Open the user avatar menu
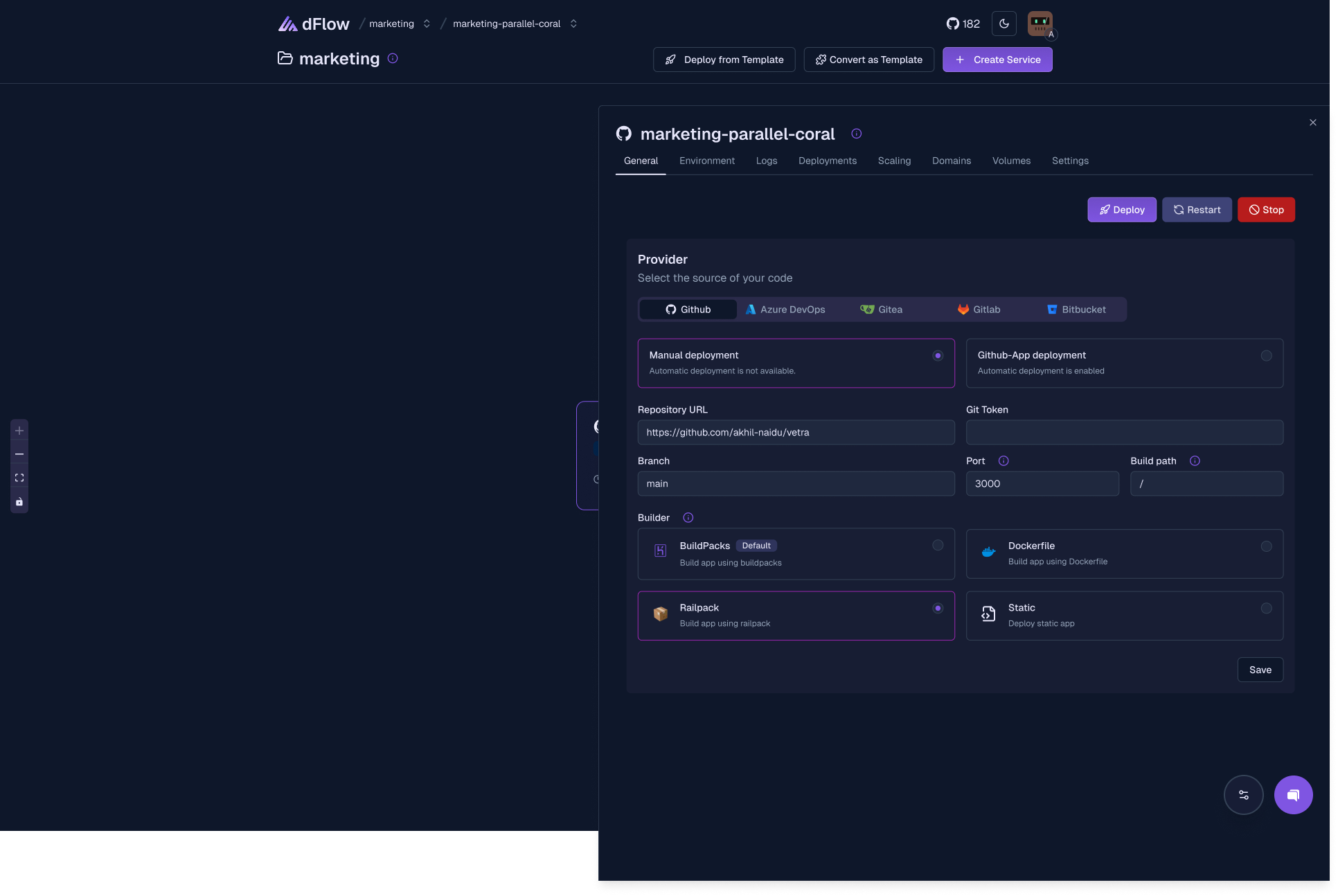Screen dimensions: 1338x896 click(x=1040, y=24)
